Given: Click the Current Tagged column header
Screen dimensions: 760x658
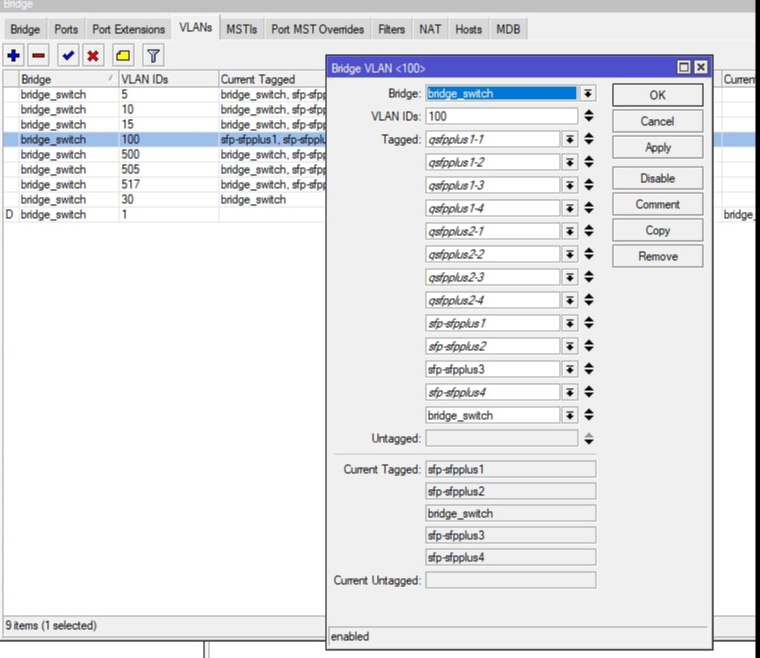Looking at the screenshot, I should tap(271, 79).
